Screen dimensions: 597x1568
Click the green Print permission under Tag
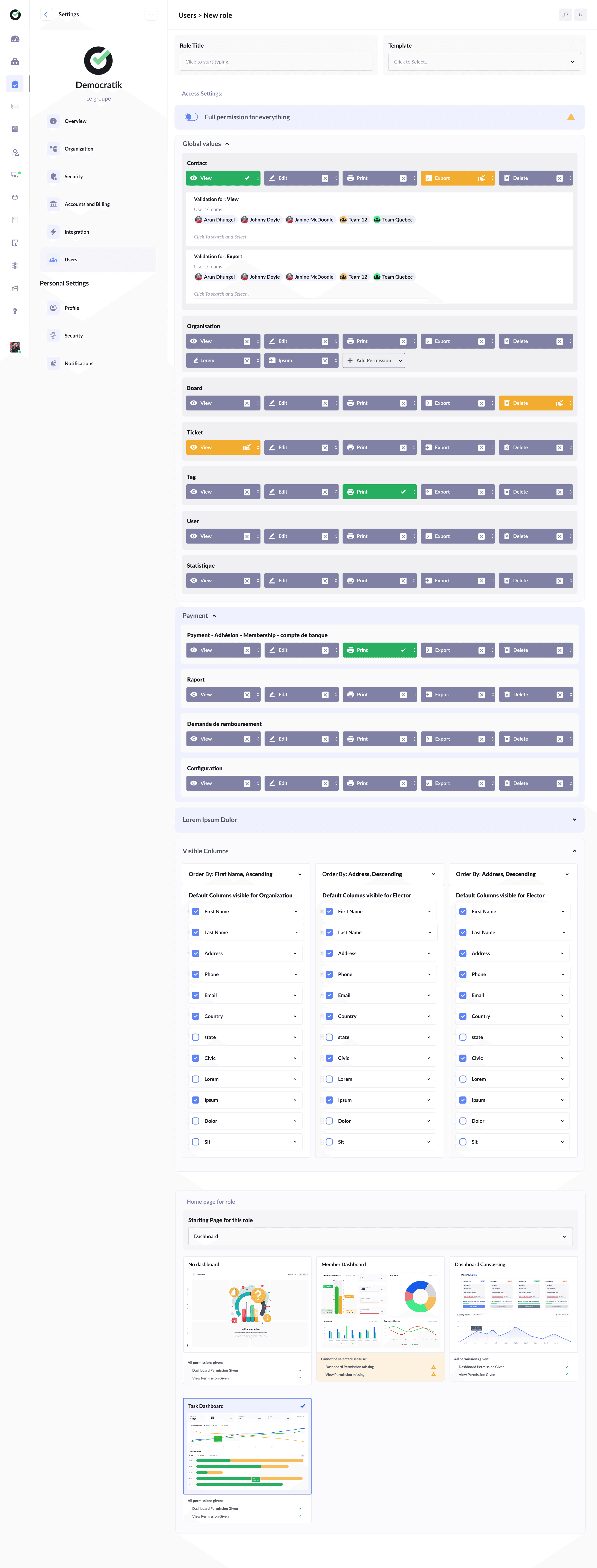[380, 492]
